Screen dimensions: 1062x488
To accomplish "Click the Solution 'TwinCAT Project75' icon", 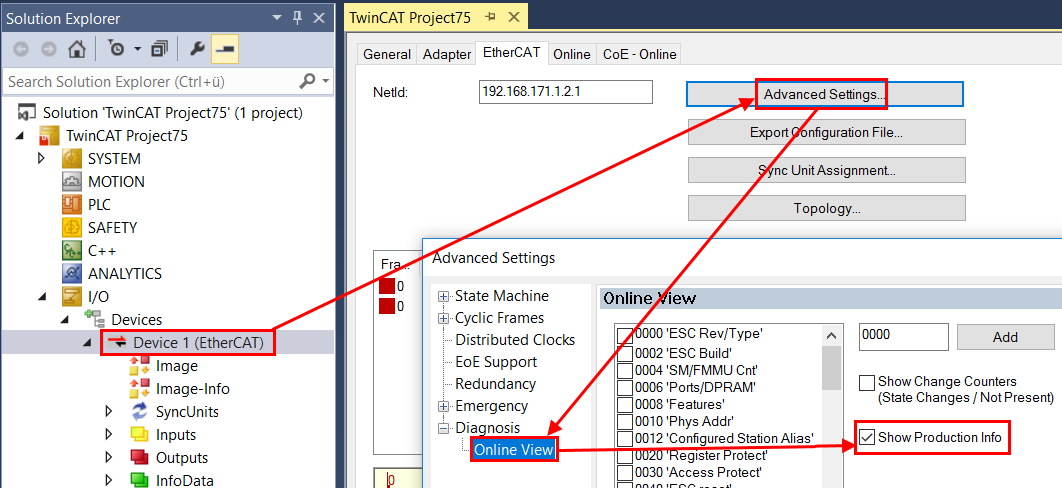I will tap(28, 112).
